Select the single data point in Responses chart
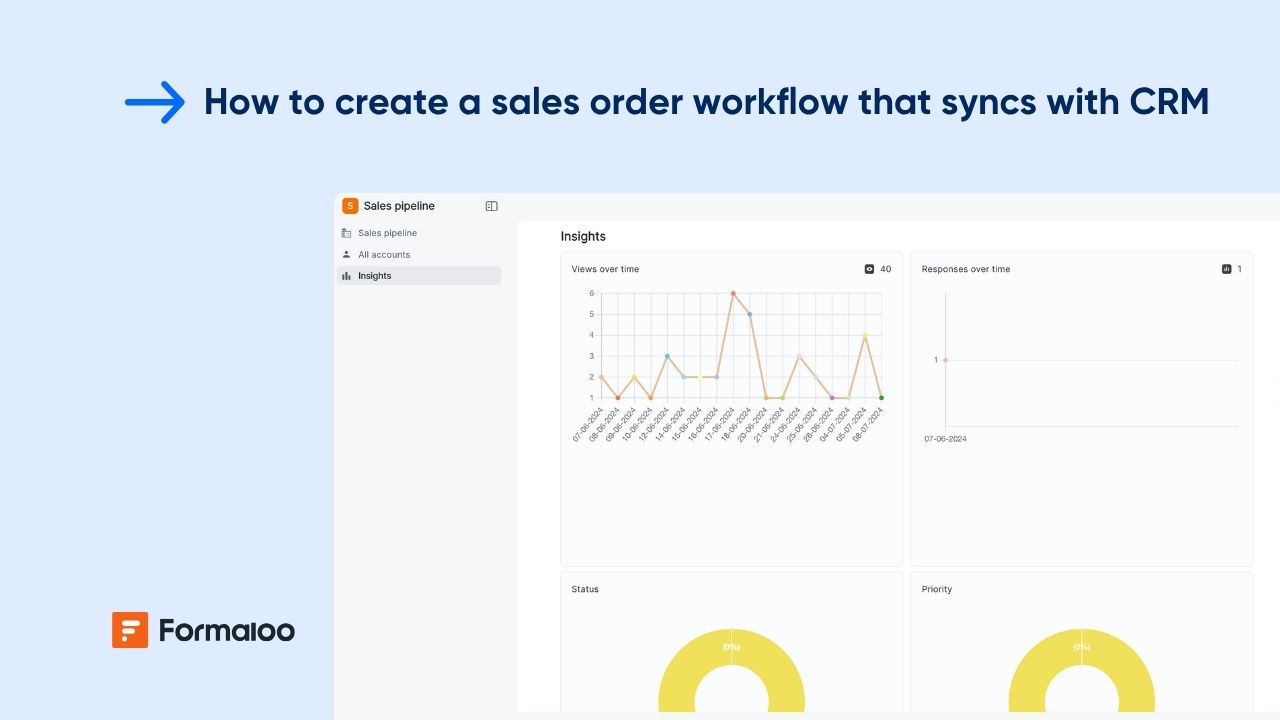The width and height of the screenshot is (1280, 720). click(x=945, y=360)
